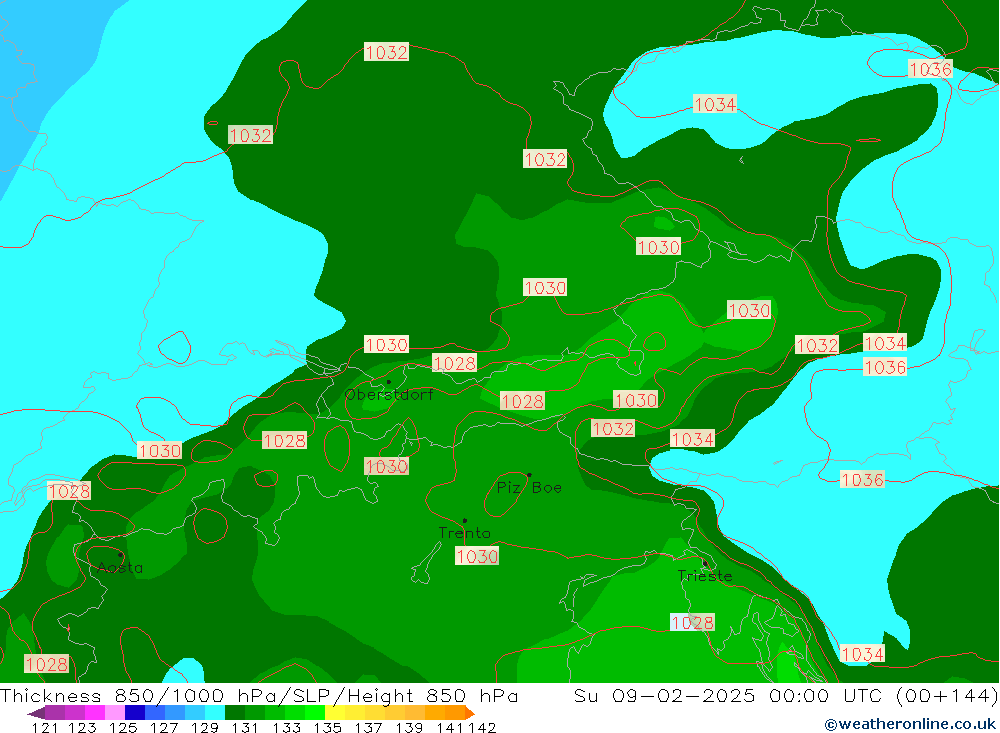Image resolution: width=1000 pixels, height=733 pixels.
Task: Click the legend value 131
Action: [x=245, y=727]
